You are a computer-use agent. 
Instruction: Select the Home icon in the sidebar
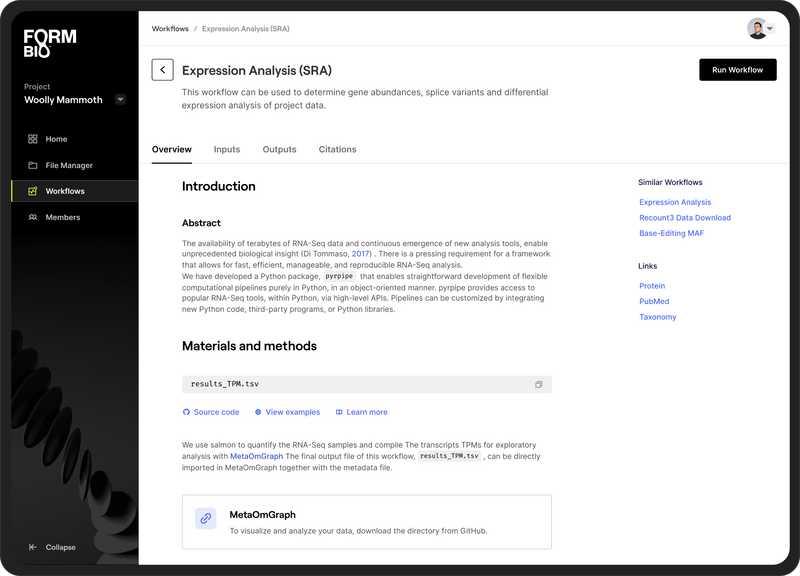coord(31,138)
